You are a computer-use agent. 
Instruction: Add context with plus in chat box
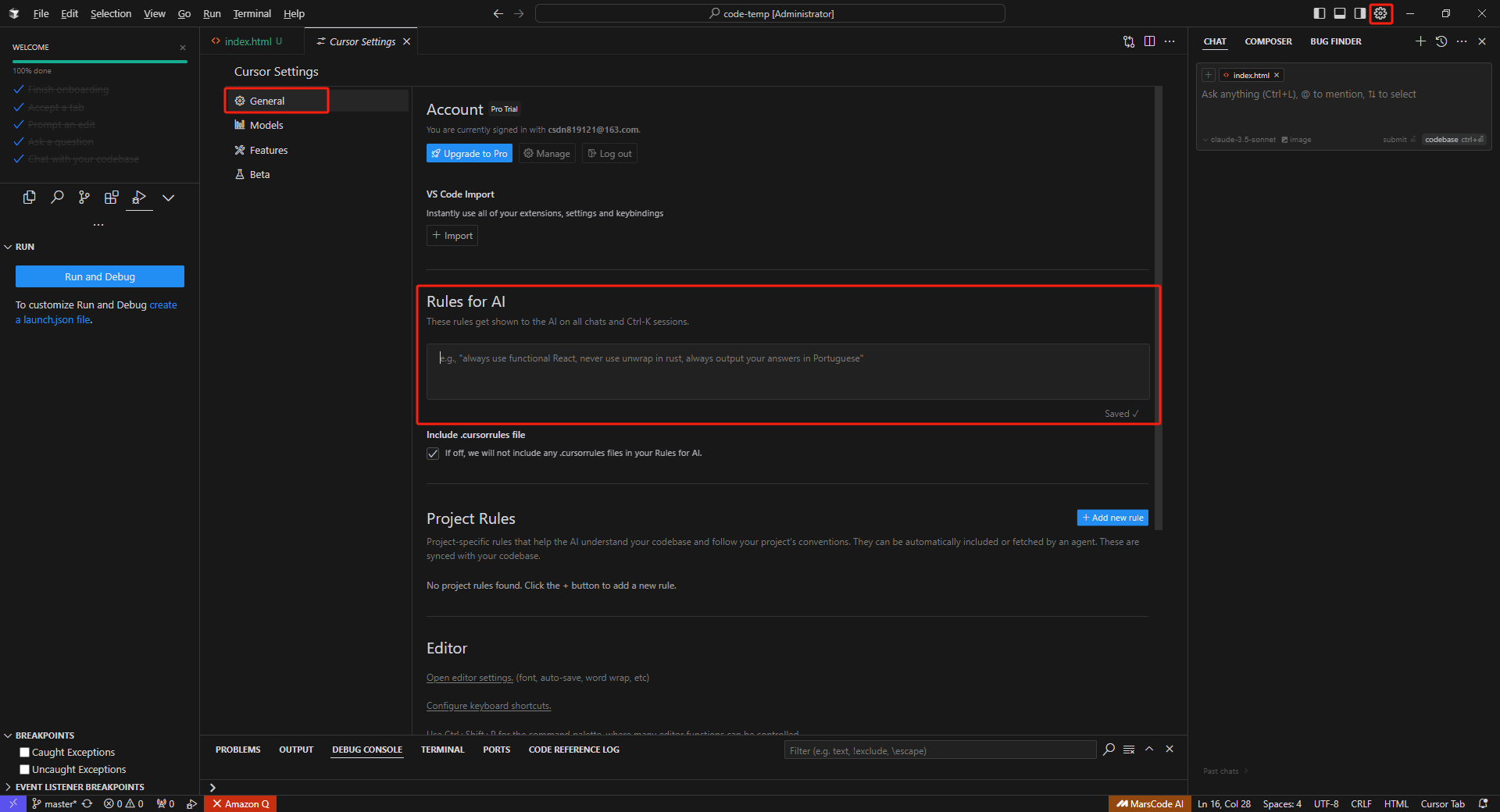click(1209, 75)
